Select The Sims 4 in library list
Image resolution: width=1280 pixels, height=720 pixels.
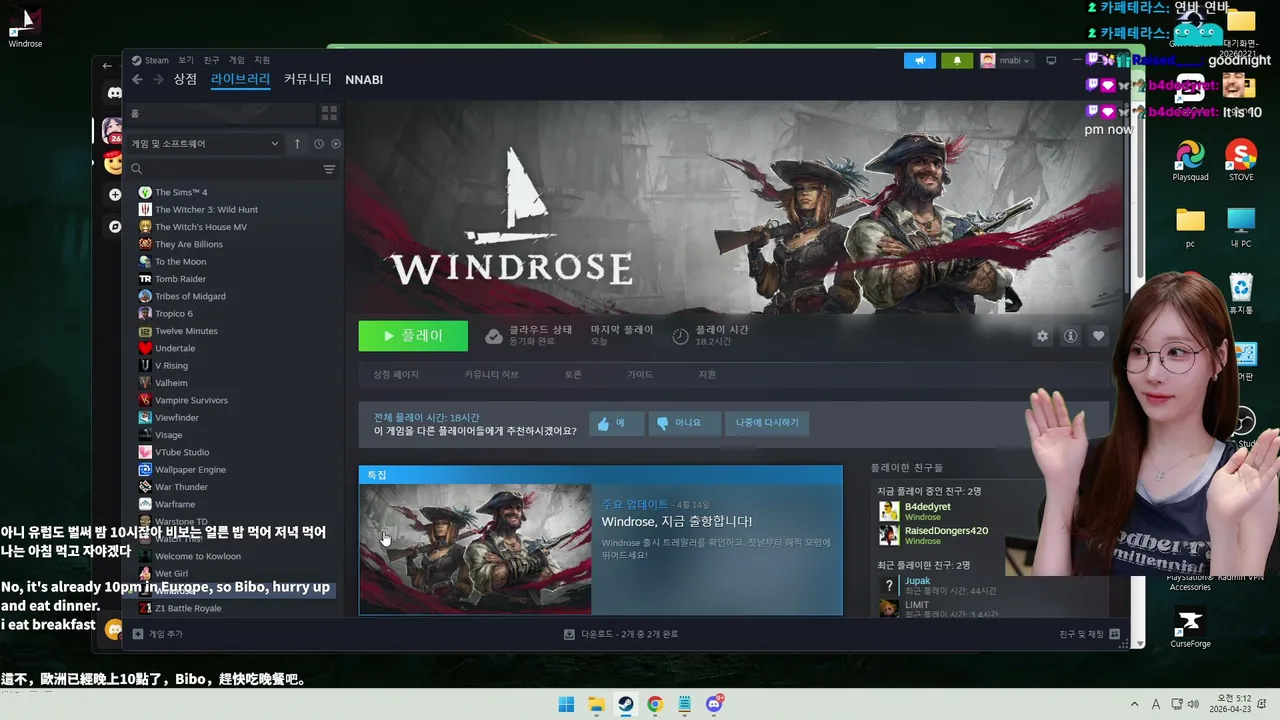[181, 192]
